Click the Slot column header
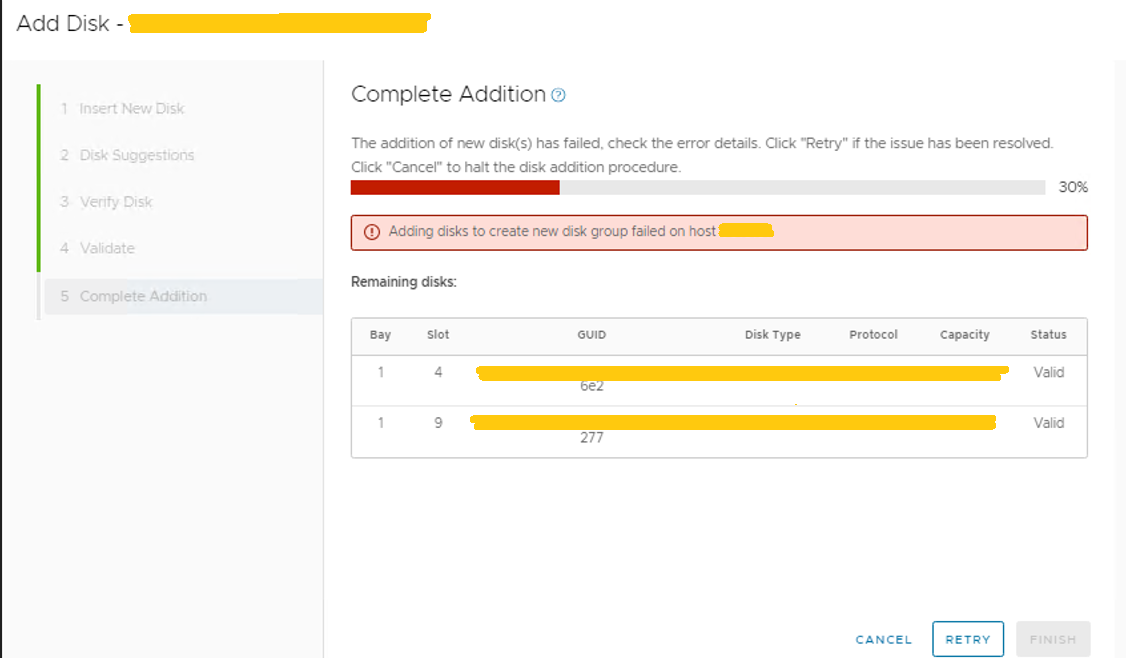This screenshot has height=658, width=1126. point(437,335)
